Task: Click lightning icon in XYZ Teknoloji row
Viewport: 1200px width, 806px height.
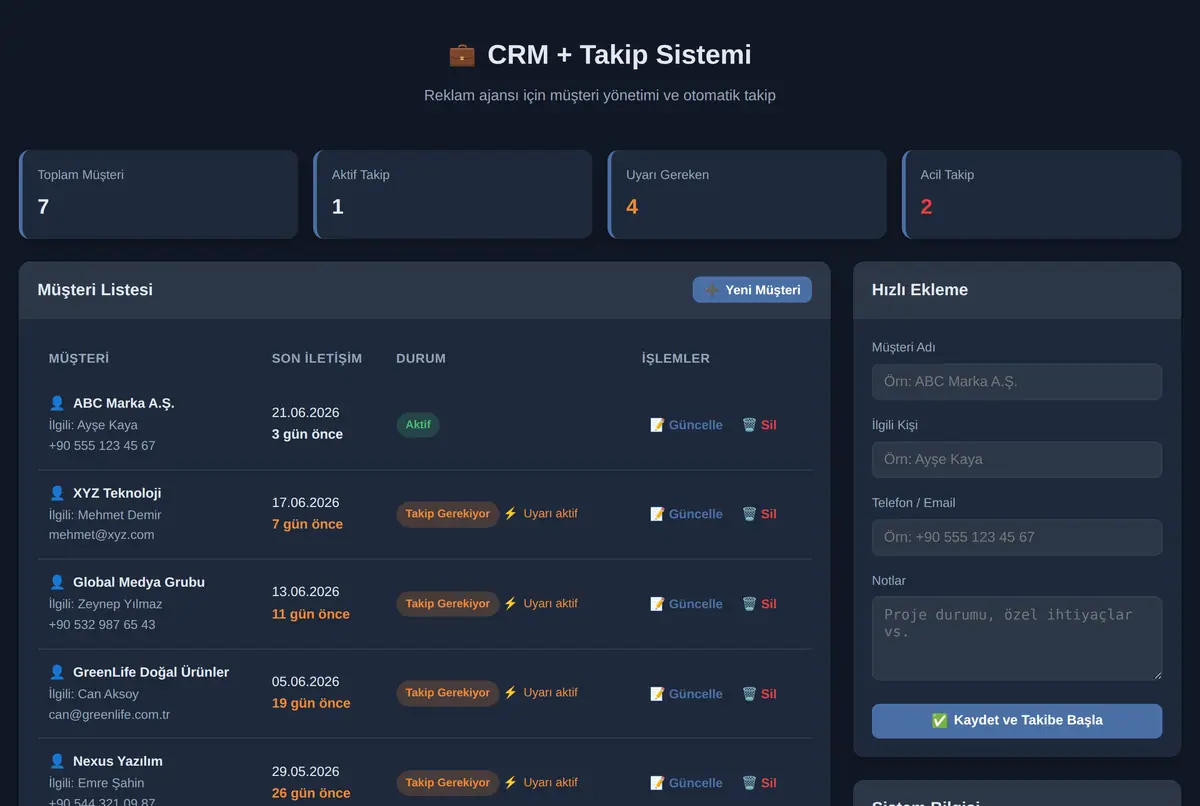Action: click(510, 514)
